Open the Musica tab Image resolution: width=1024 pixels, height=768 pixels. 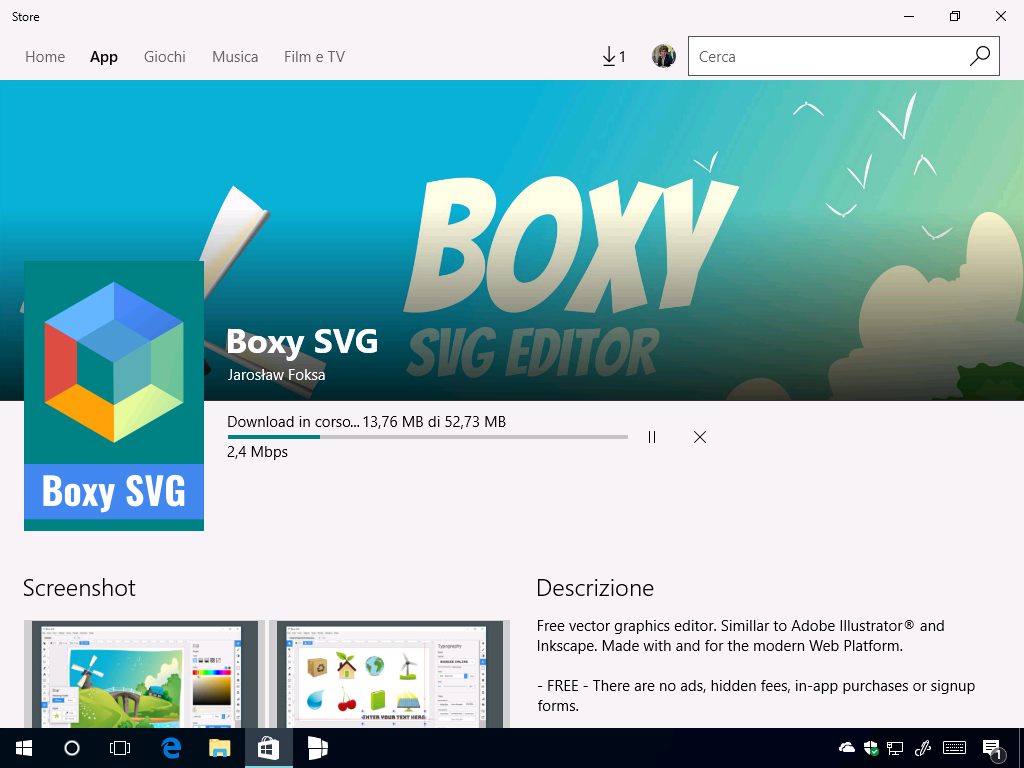point(235,57)
